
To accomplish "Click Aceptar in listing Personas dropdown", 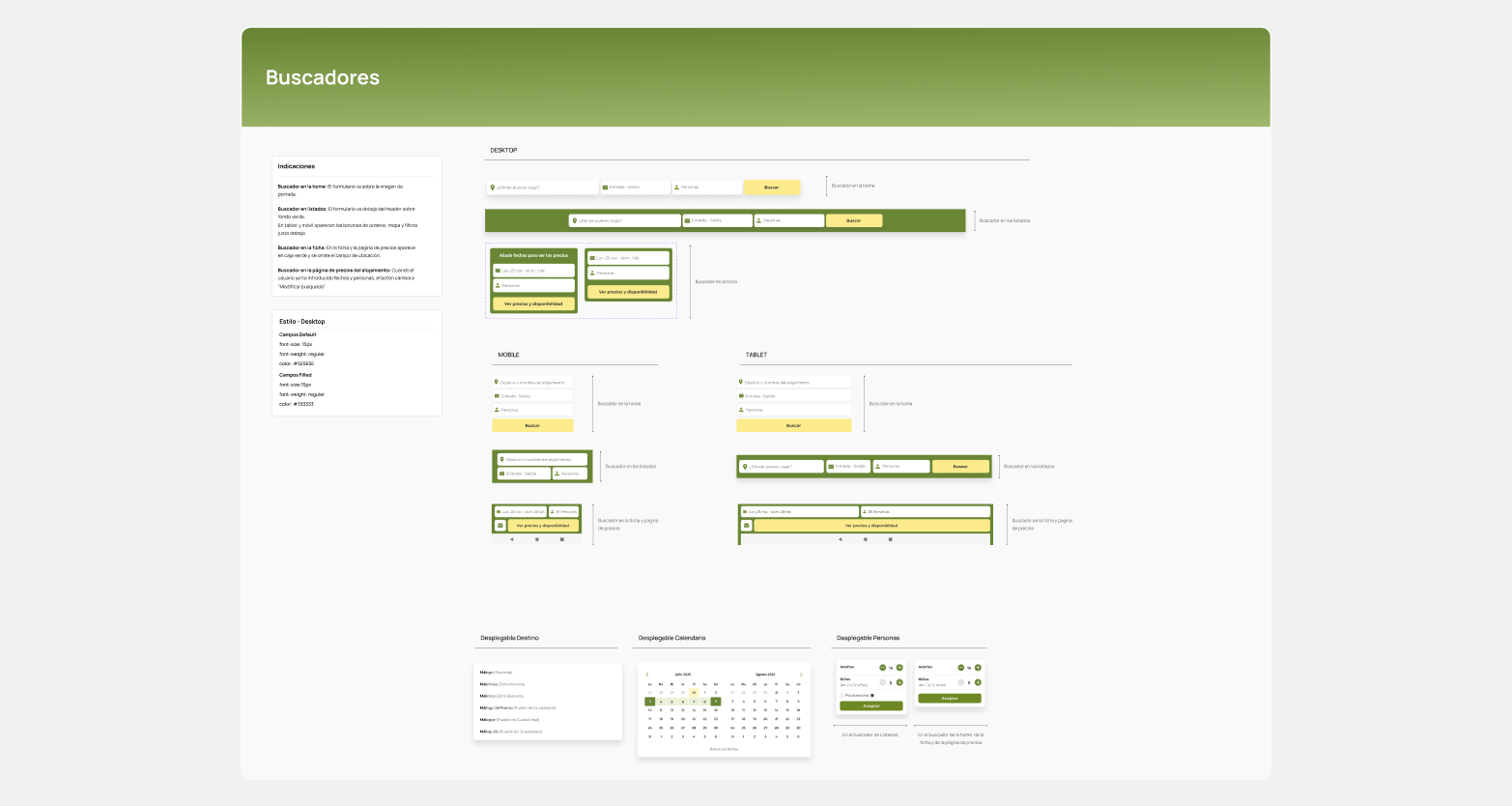I will [870, 706].
